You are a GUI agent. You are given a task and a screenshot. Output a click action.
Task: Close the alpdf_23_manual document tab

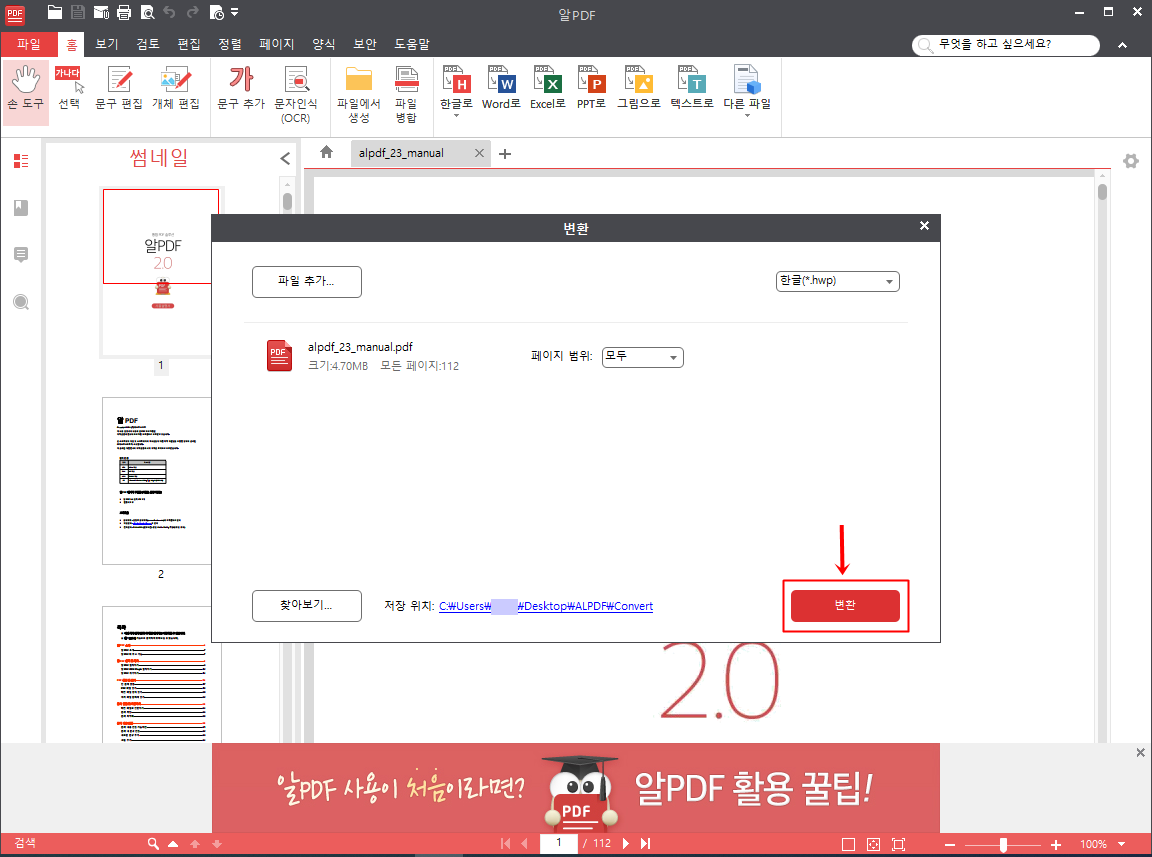coord(479,153)
